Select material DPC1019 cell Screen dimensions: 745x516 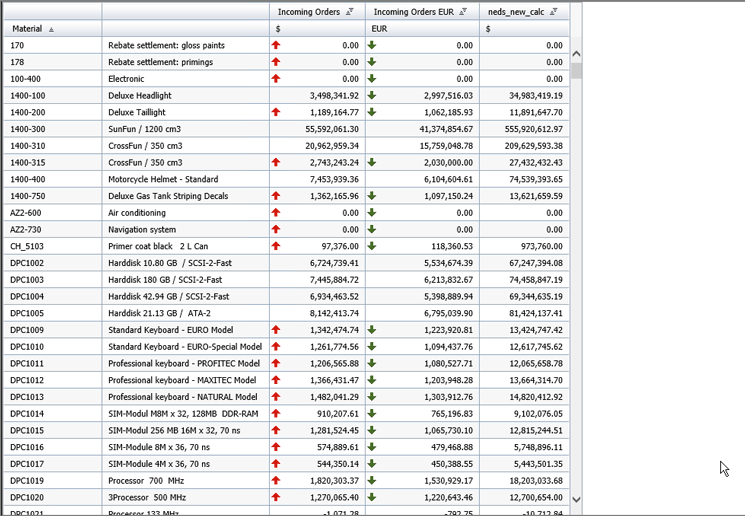[x=52, y=480]
